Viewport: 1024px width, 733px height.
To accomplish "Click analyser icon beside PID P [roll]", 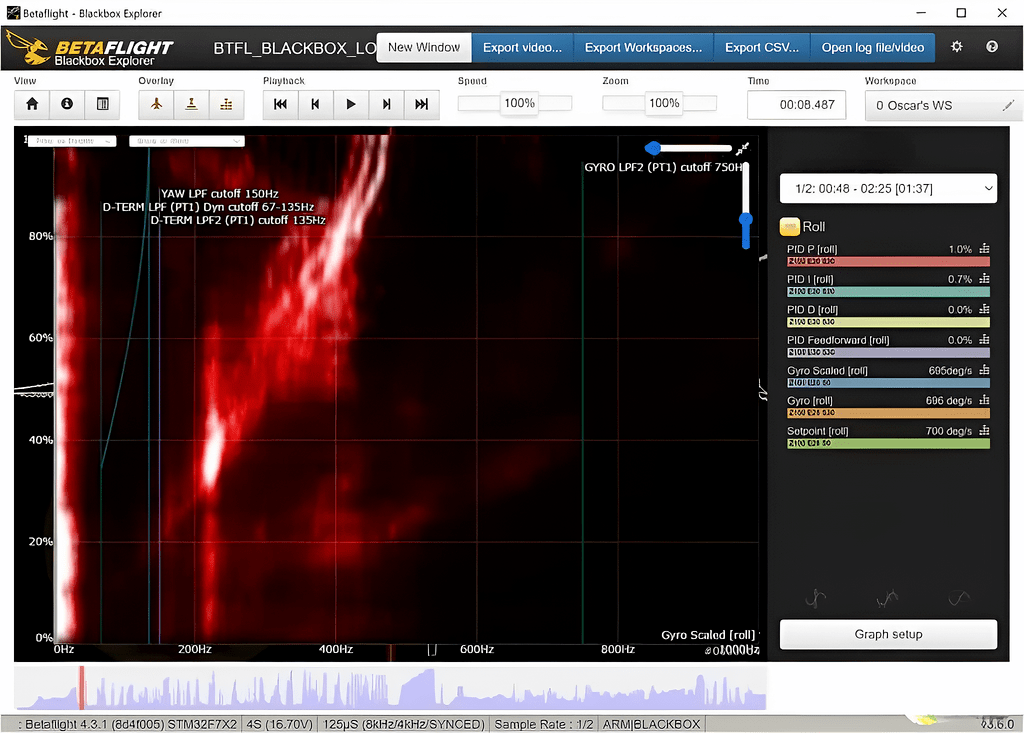I will coord(985,249).
